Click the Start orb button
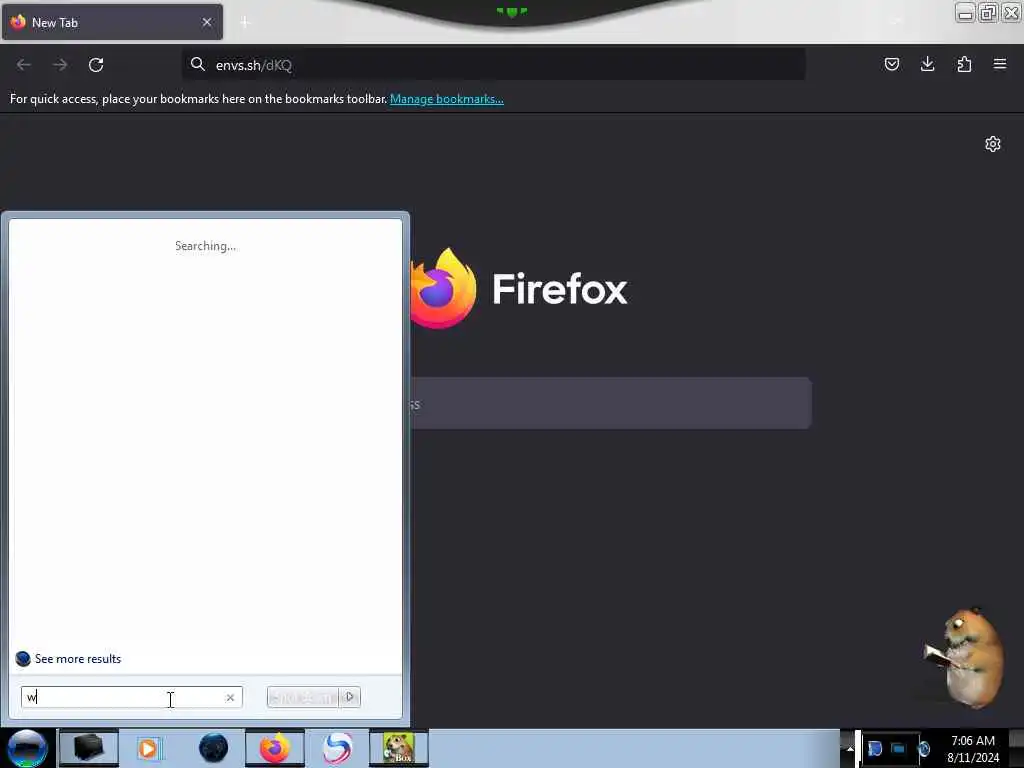Image resolution: width=1024 pixels, height=768 pixels. coord(27,748)
